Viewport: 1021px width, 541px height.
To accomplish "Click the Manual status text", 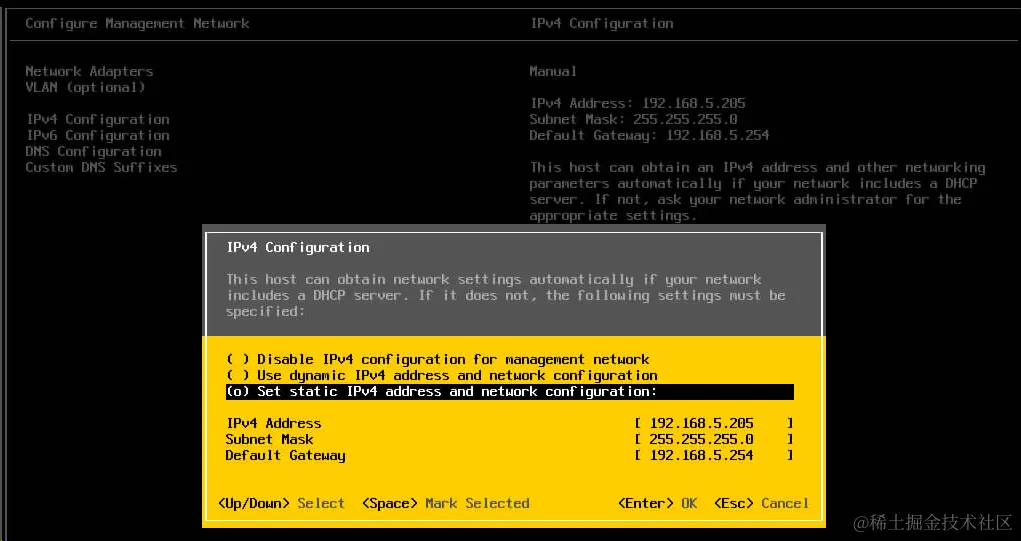I will pos(553,71).
